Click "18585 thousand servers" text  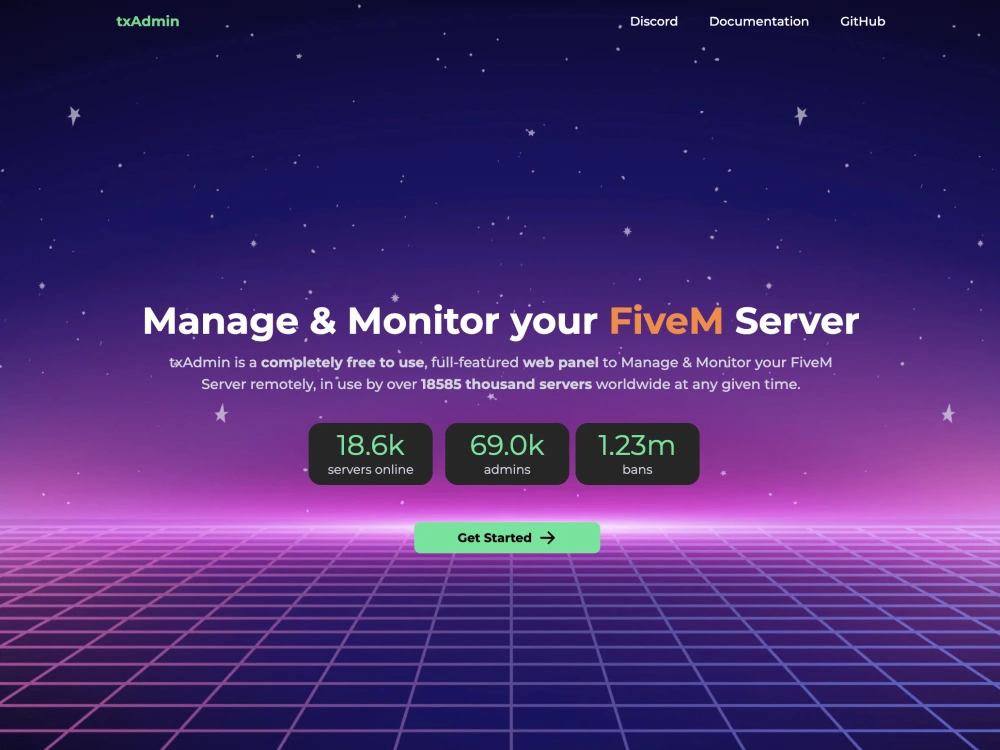[x=506, y=384]
